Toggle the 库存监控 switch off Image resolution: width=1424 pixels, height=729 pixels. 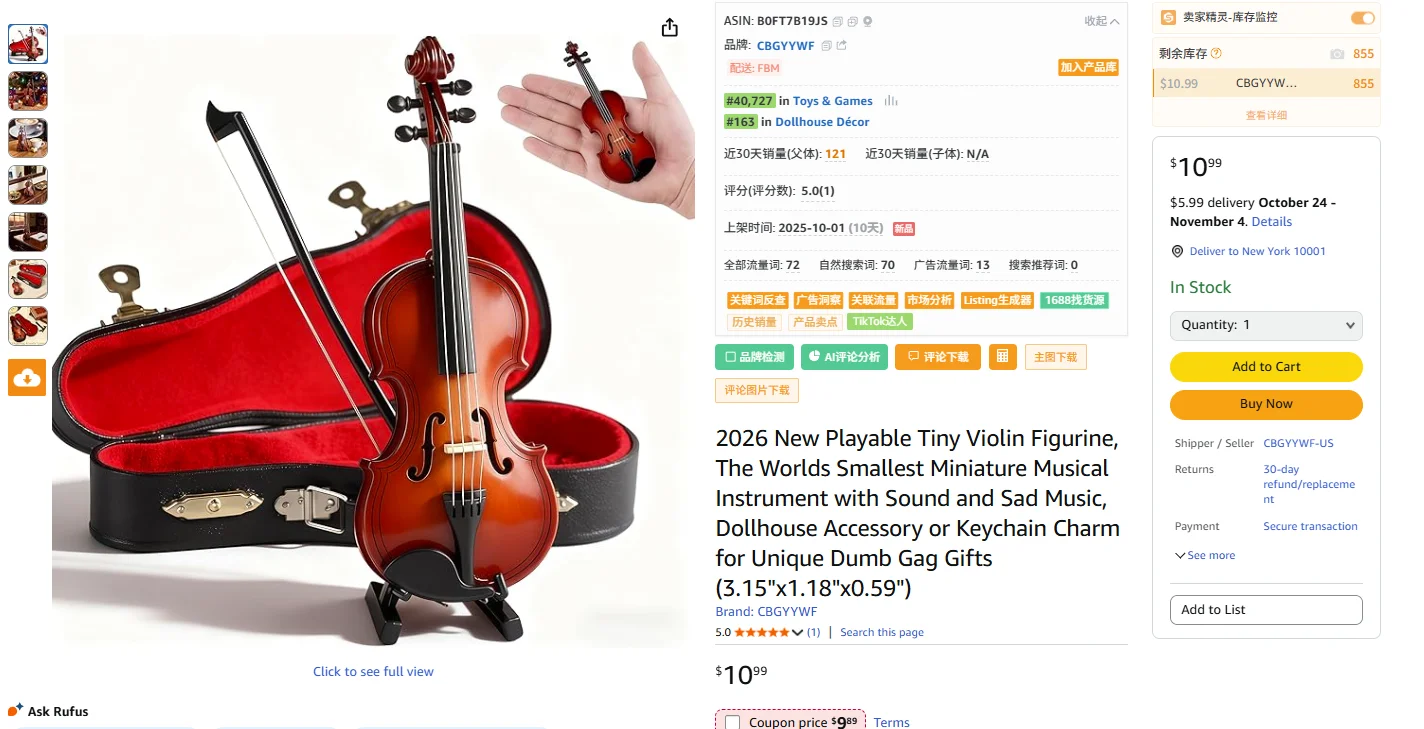point(1363,18)
